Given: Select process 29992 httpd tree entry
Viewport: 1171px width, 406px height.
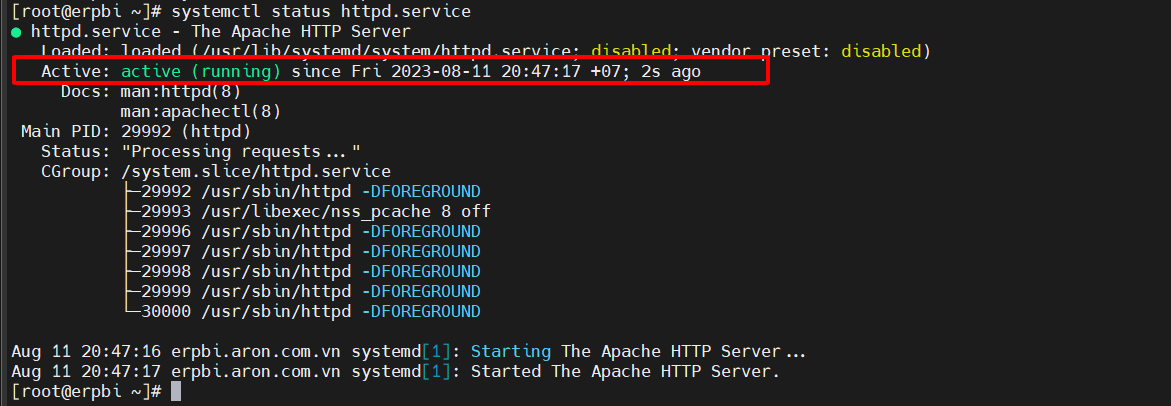Looking at the screenshot, I should point(310,191).
